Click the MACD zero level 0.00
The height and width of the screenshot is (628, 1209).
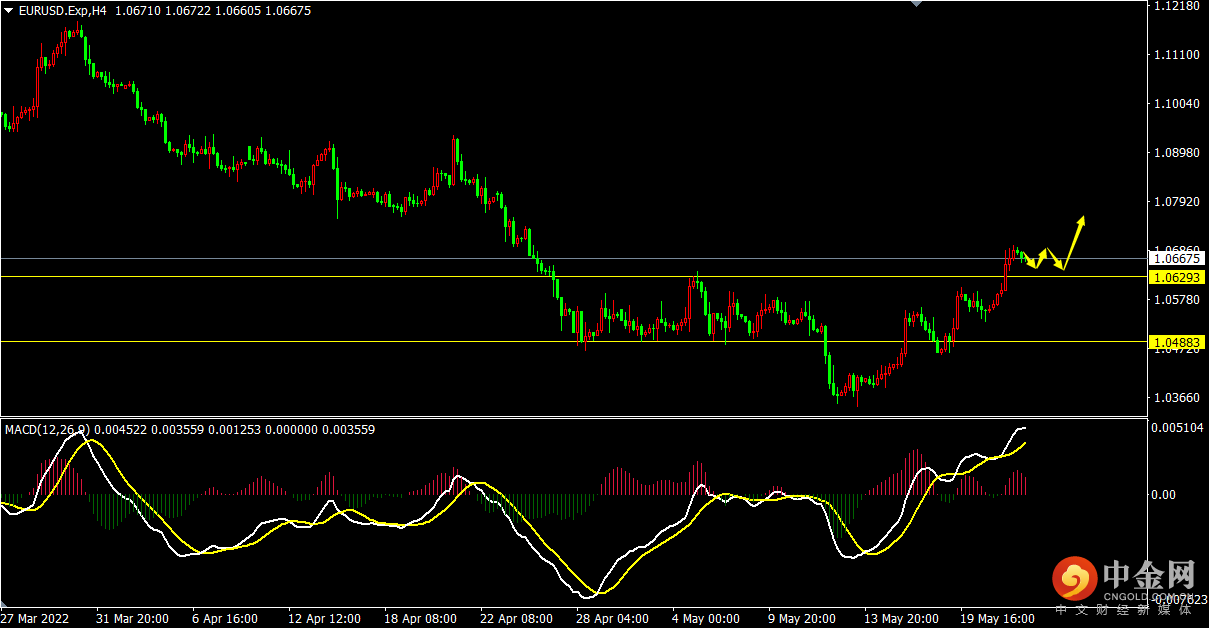pos(1164,495)
